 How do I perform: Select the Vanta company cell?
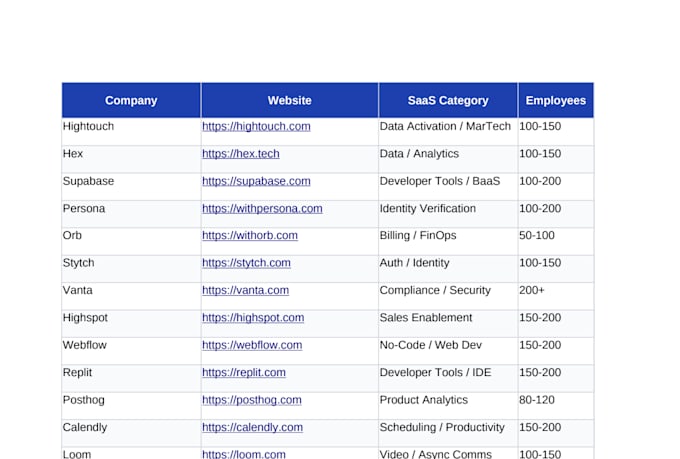click(x=131, y=295)
